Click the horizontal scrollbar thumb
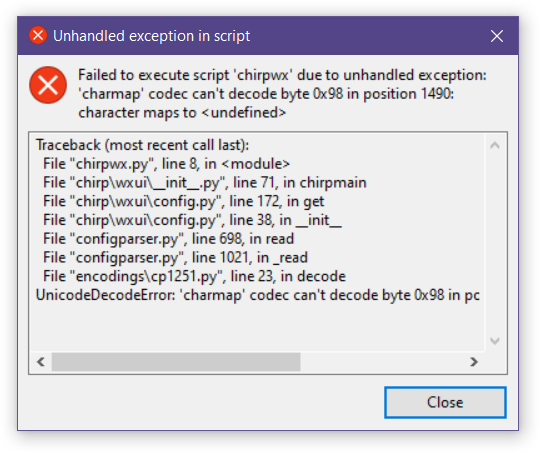Image resolution: width=540 pixels, height=453 pixels. tap(176, 362)
